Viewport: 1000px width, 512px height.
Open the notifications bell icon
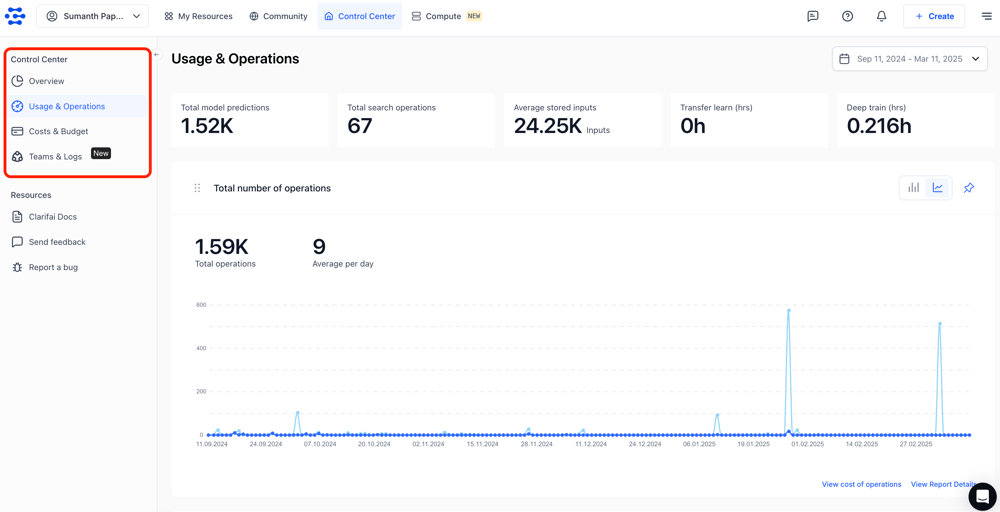click(x=881, y=16)
